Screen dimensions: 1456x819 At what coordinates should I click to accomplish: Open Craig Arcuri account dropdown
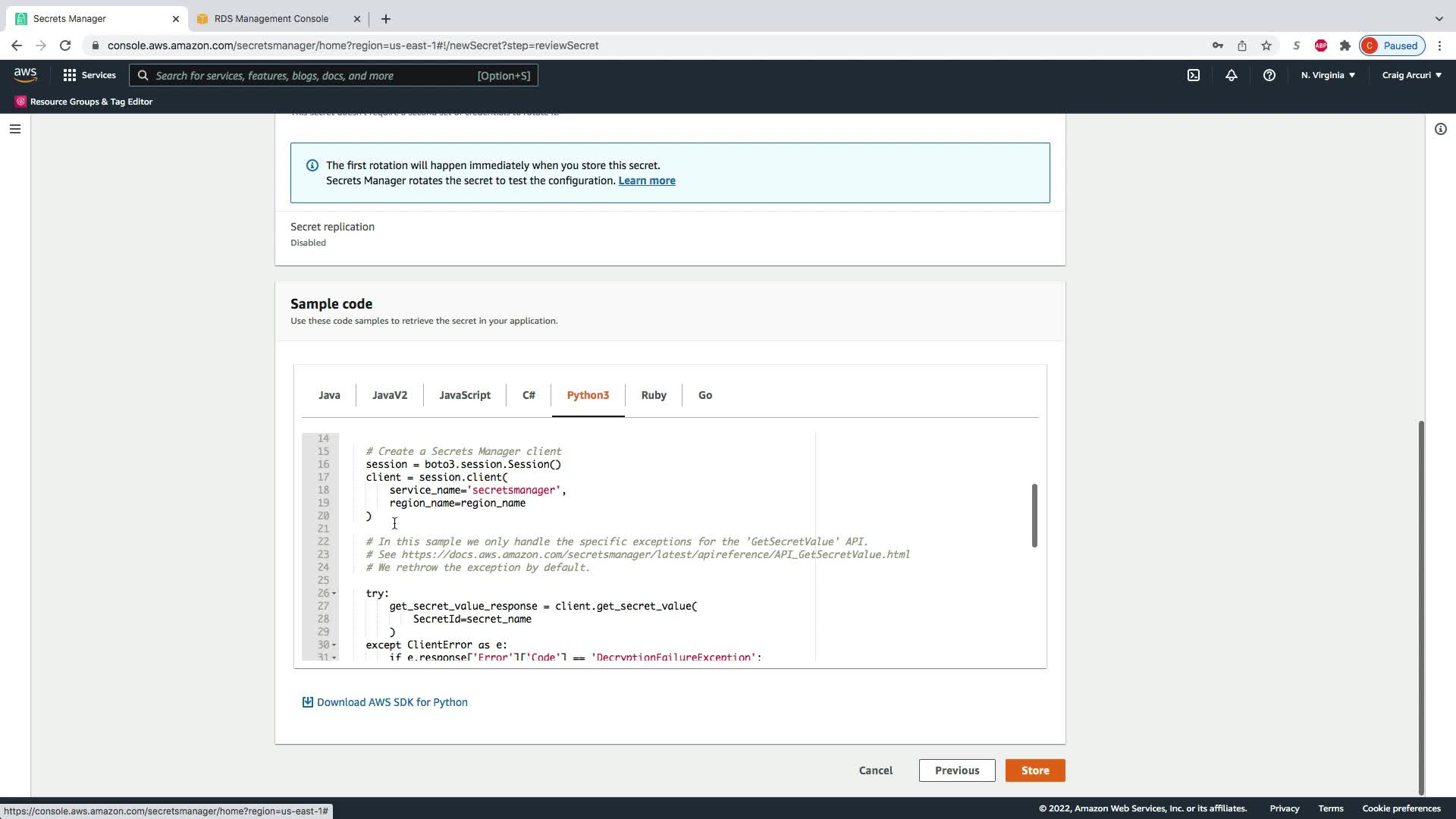(x=1410, y=75)
